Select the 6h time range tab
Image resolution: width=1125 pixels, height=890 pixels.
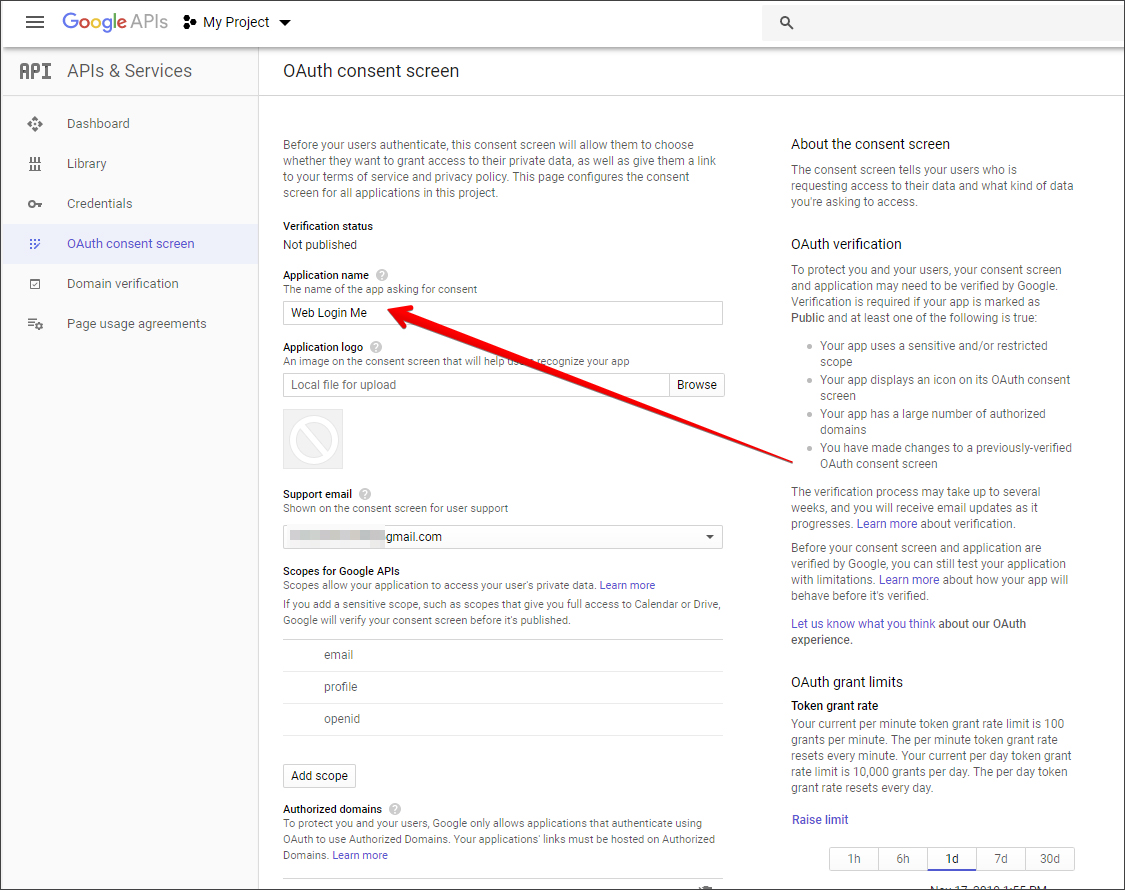[903, 858]
